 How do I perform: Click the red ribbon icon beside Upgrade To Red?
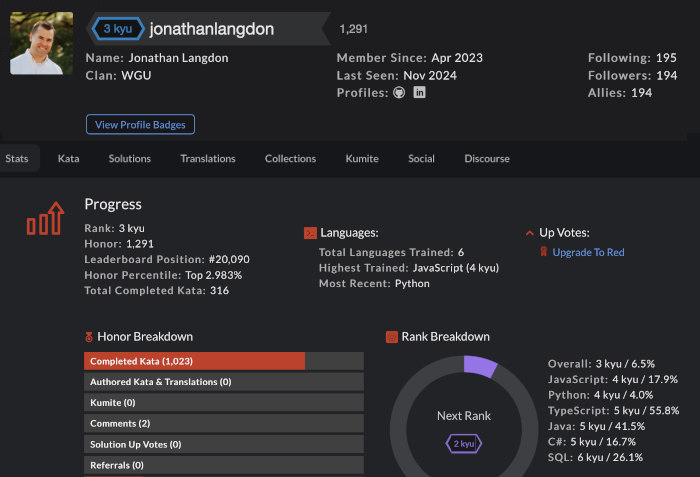tap(543, 252)
